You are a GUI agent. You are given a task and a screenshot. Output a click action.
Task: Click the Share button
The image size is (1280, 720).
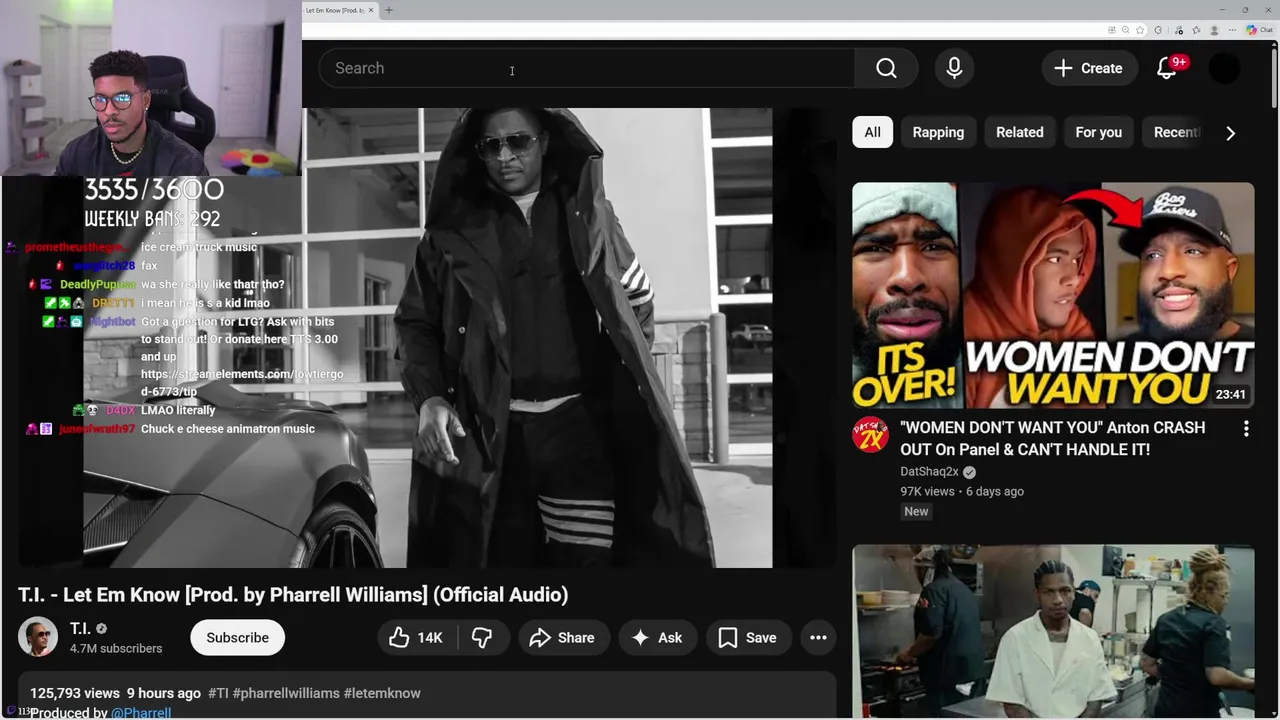[563, 638]
